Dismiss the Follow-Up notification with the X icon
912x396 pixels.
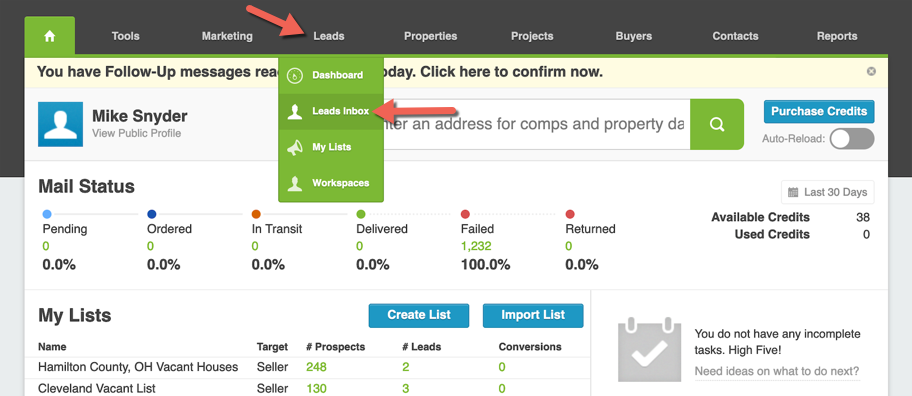[871, 72]
